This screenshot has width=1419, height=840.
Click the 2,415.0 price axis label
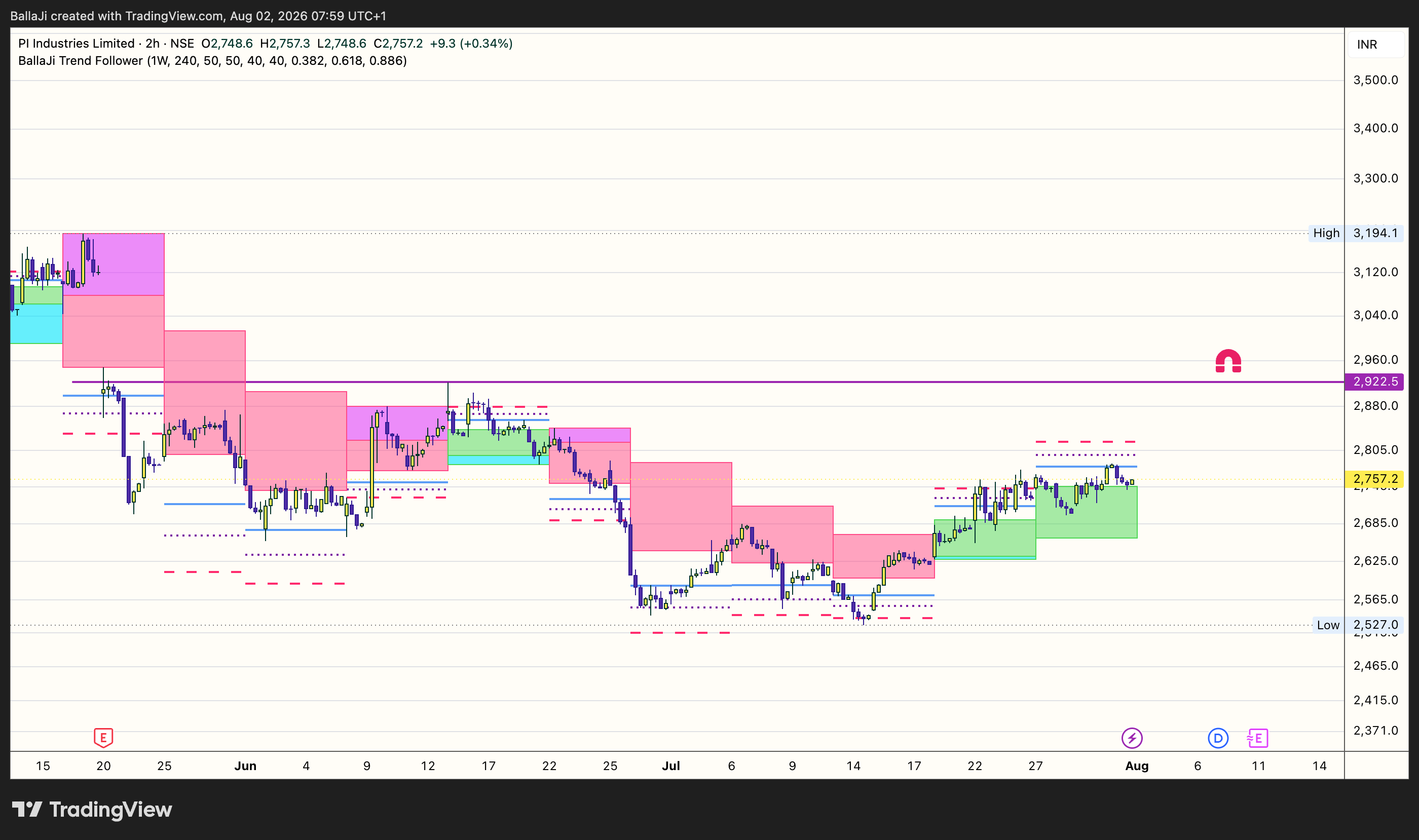1375,700
